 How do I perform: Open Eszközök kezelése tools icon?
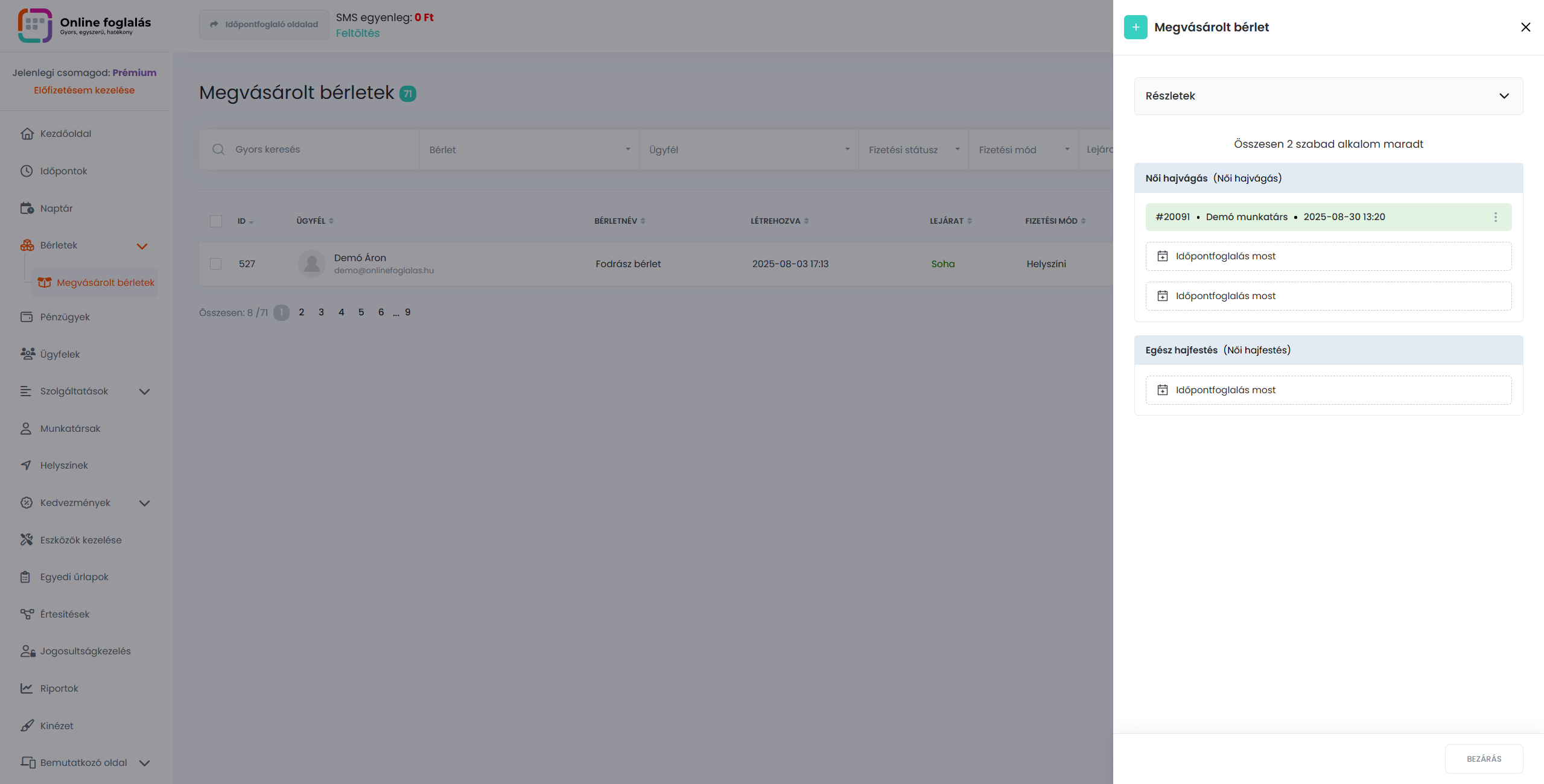click(27, 540)
